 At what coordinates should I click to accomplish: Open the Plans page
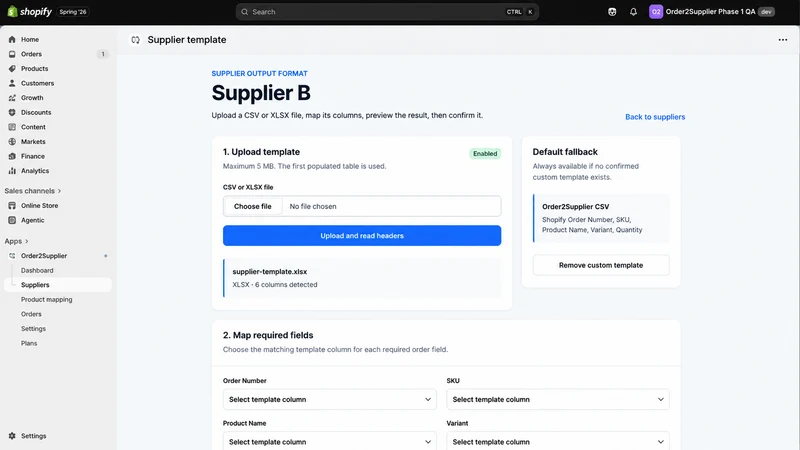pos(29,343)
